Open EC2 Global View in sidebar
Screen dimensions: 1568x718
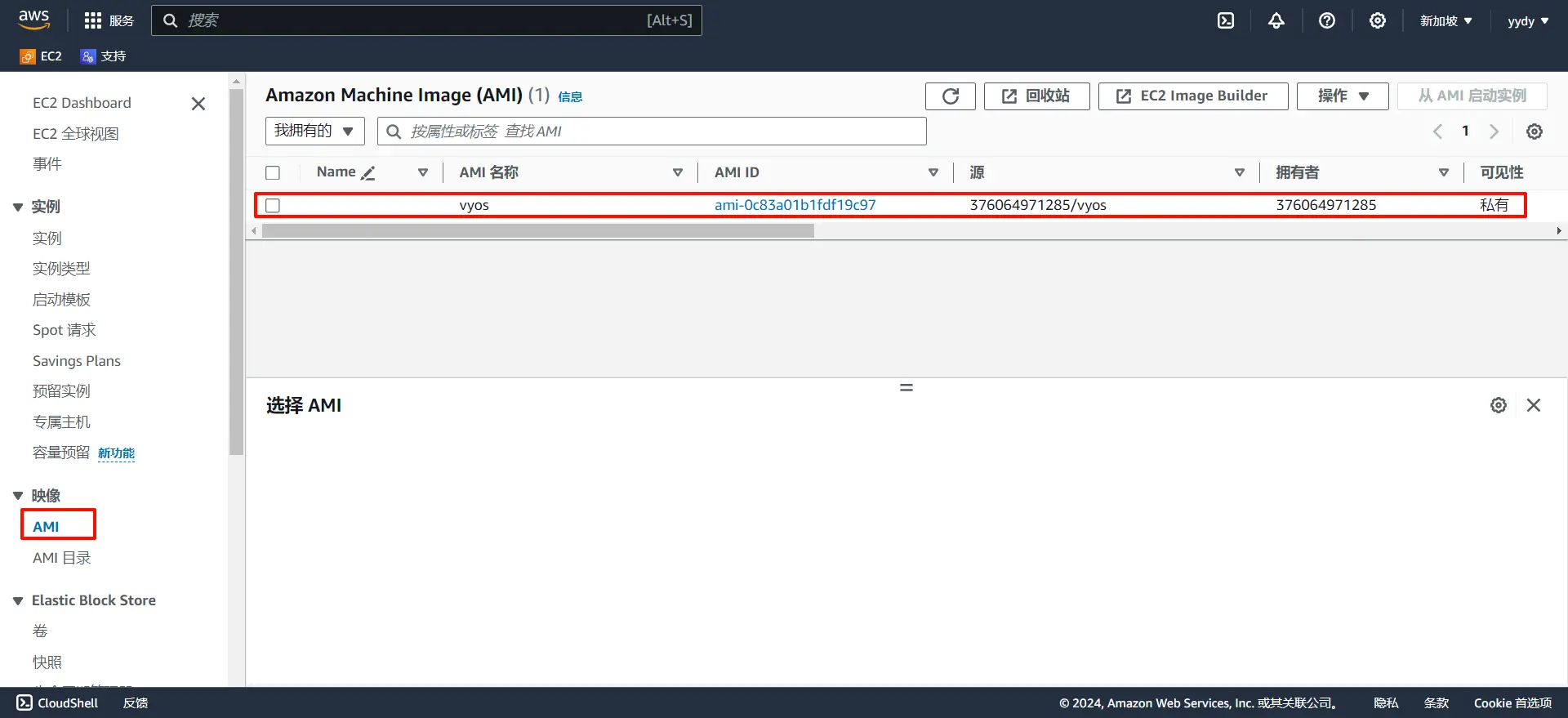point(76,134)
